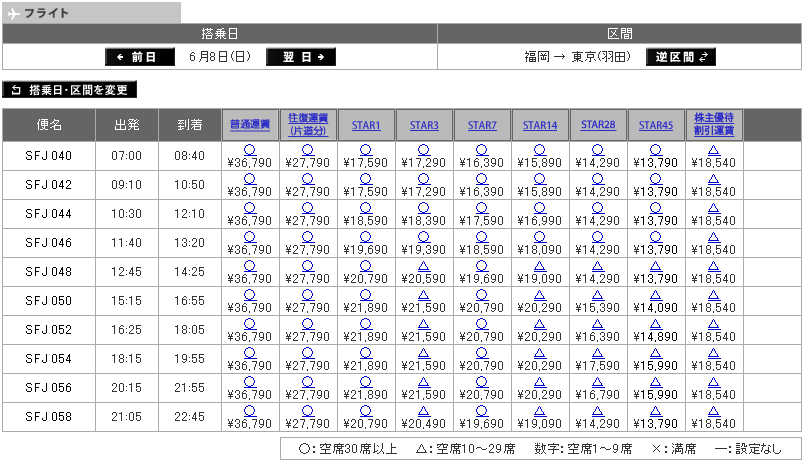This screenshot has width=805, height=468.
Task: Select SFJ 048 STAR3 triangle availability icon
Action: point(424,265)
